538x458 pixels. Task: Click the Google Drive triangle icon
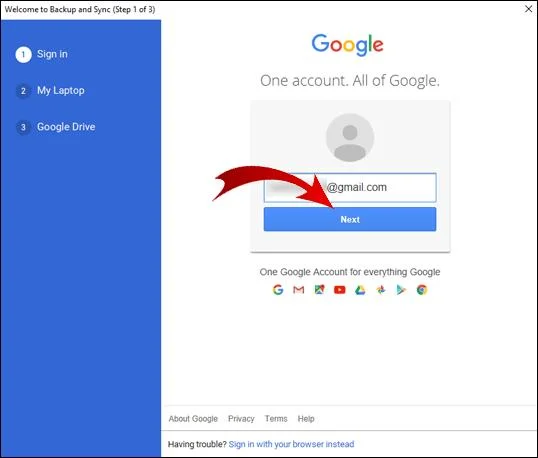[x=360, y=290]
